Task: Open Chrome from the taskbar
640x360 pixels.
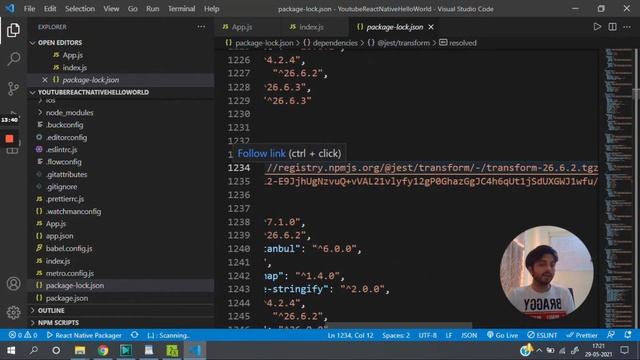Action: [x=103, y=350]
